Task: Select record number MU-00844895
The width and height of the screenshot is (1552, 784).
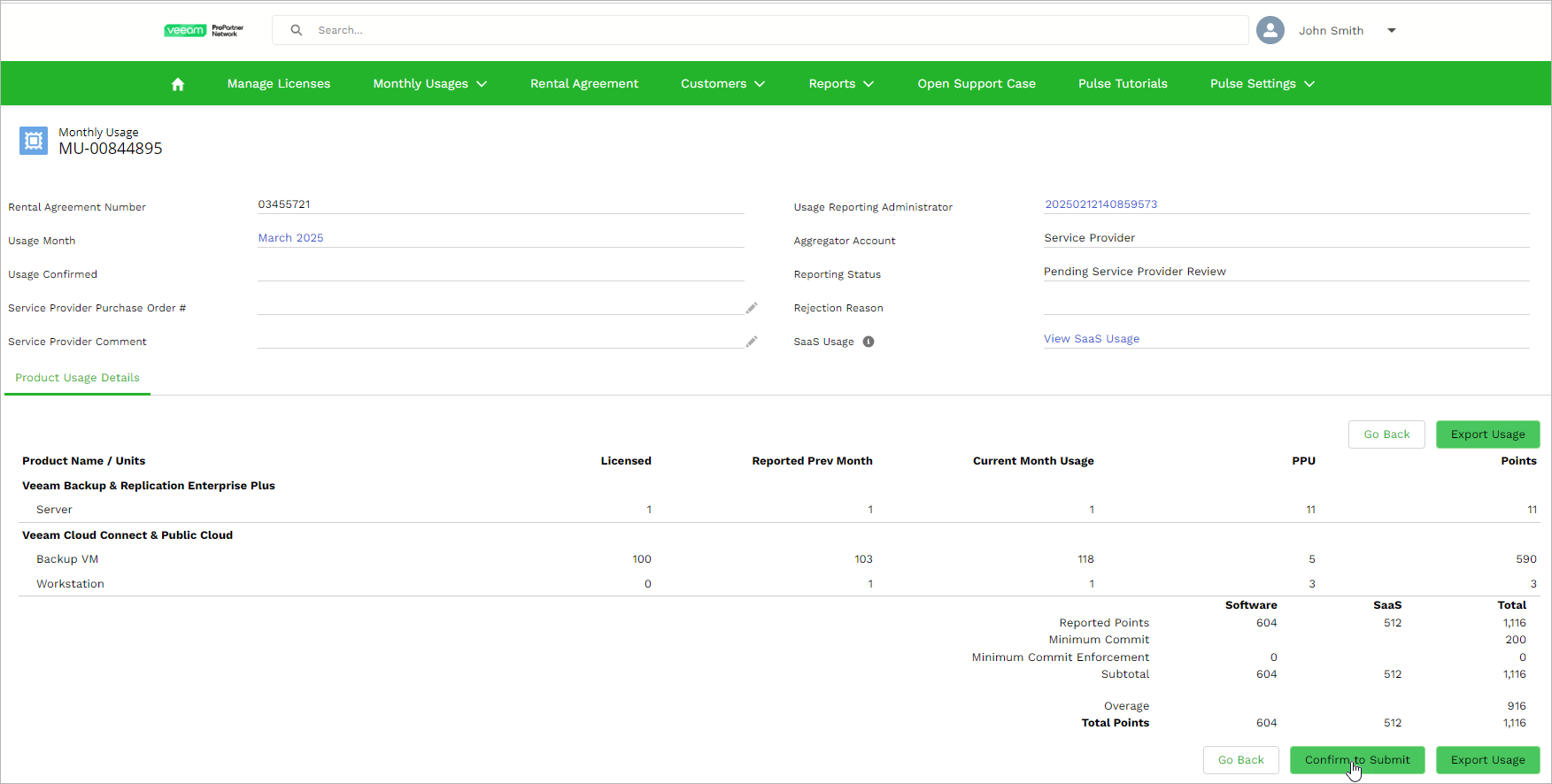Action: 111,149
